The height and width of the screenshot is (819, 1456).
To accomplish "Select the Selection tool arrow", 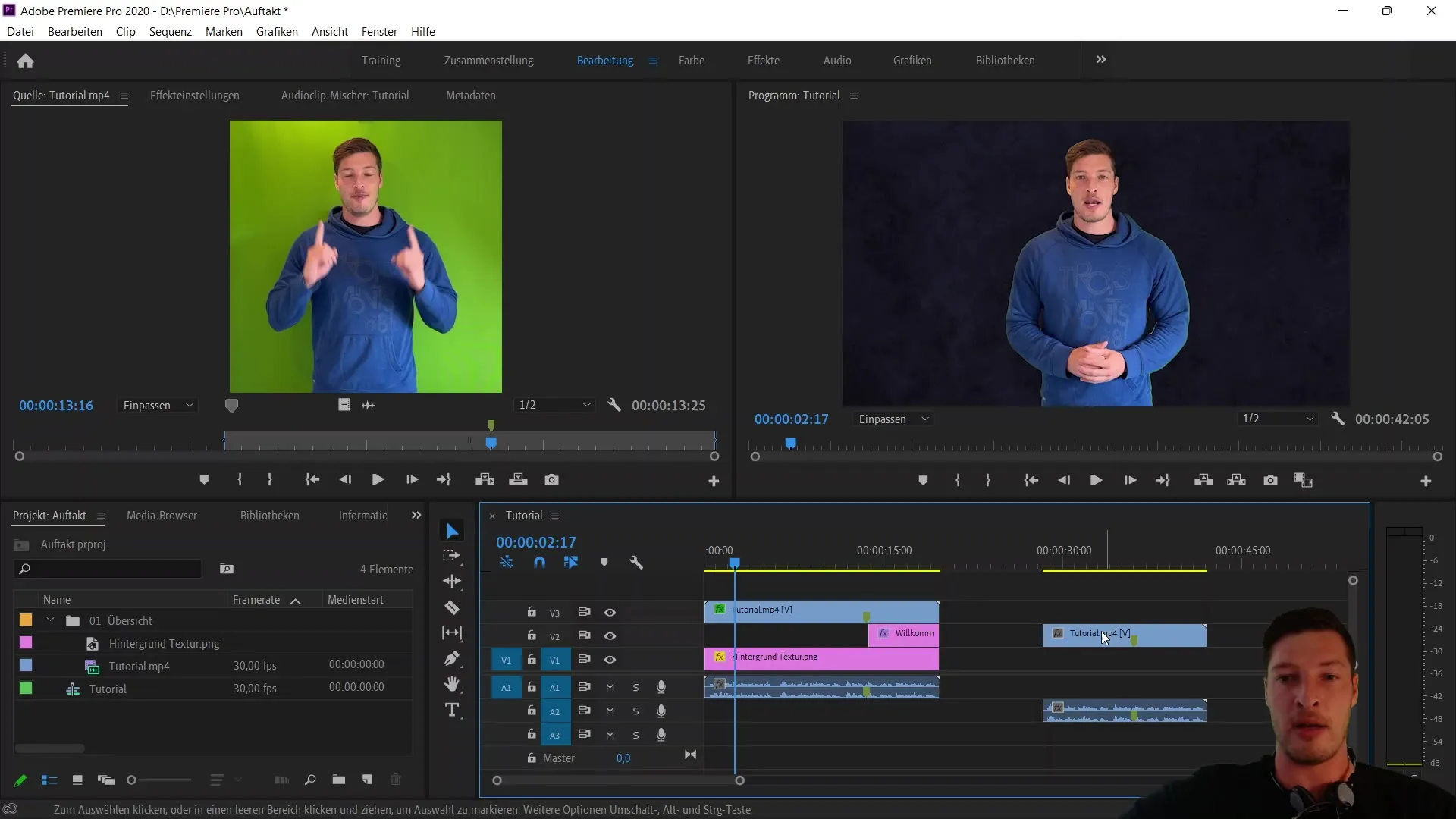I will click(452, 531).
